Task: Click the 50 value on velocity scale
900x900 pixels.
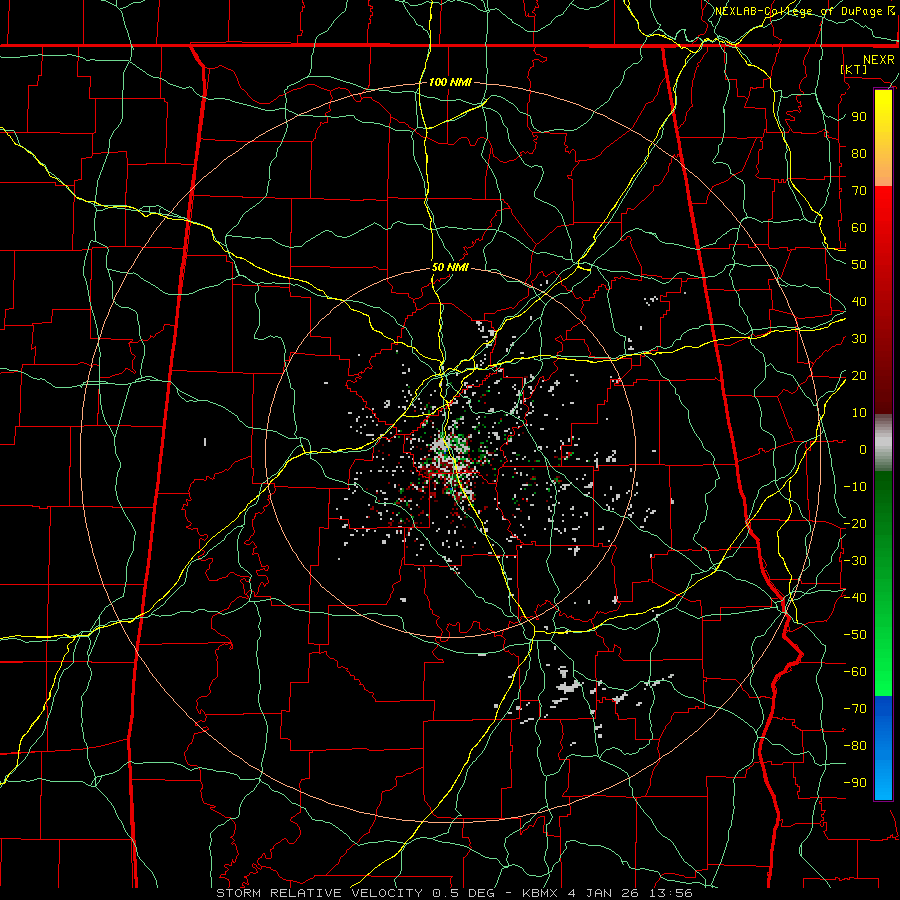Action: point(859,265)
